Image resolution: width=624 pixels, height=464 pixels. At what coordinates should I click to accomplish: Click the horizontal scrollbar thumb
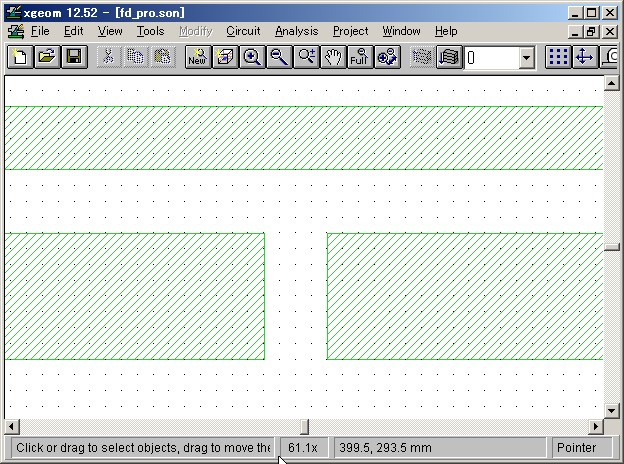pyautogui.click(x=304, y=427)
